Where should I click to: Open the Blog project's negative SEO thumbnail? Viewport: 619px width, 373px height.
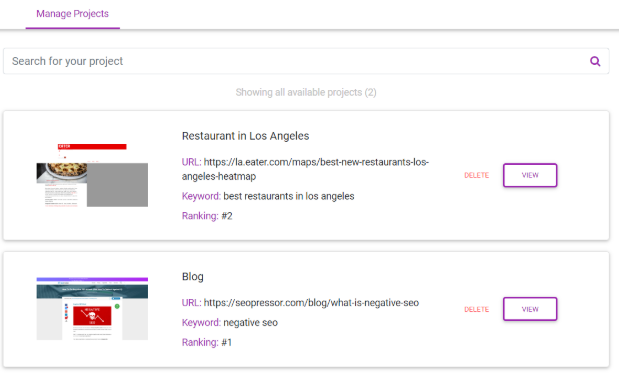(92, 309)
